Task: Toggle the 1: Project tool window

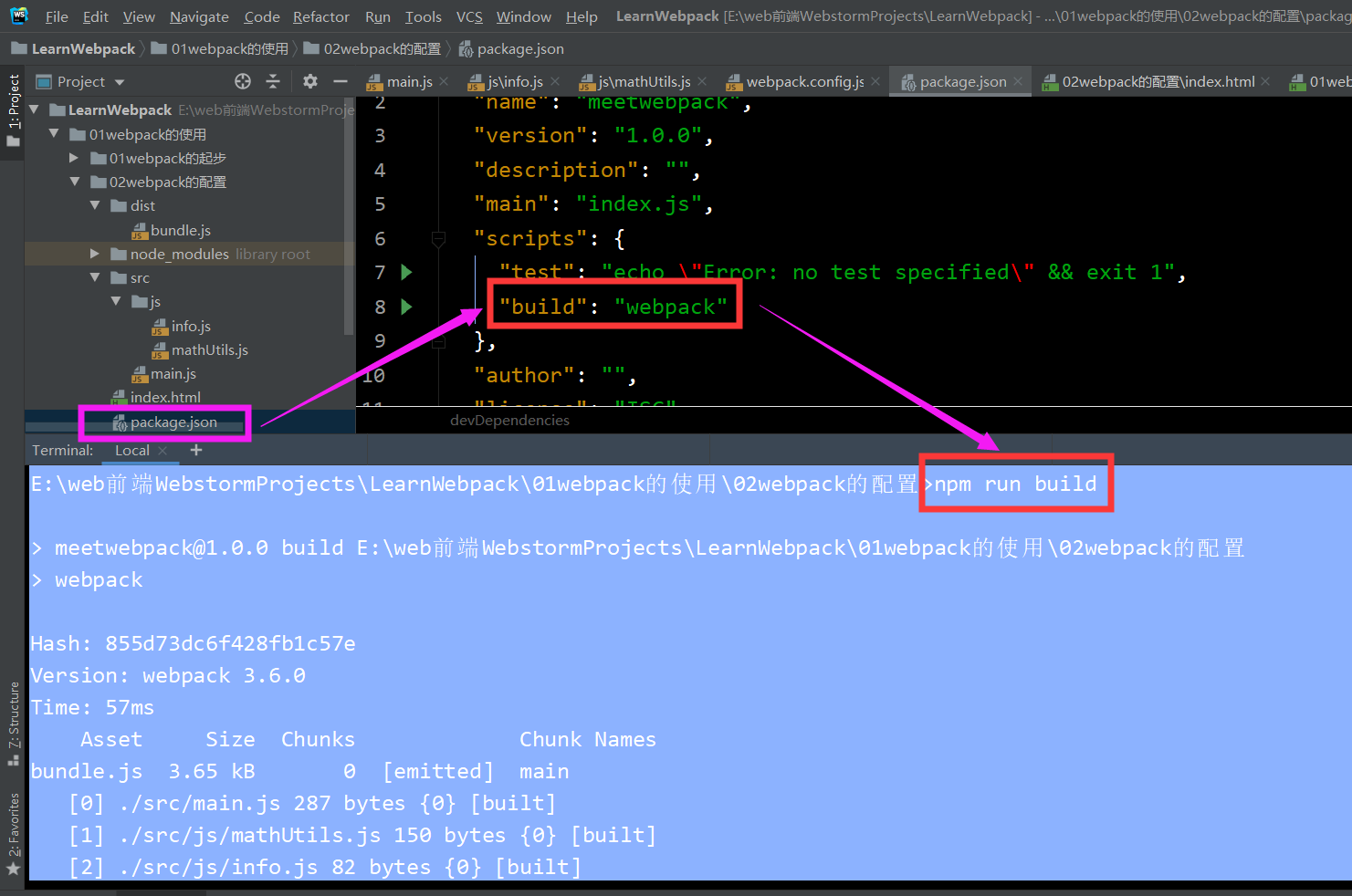Action: click(13, 110)
